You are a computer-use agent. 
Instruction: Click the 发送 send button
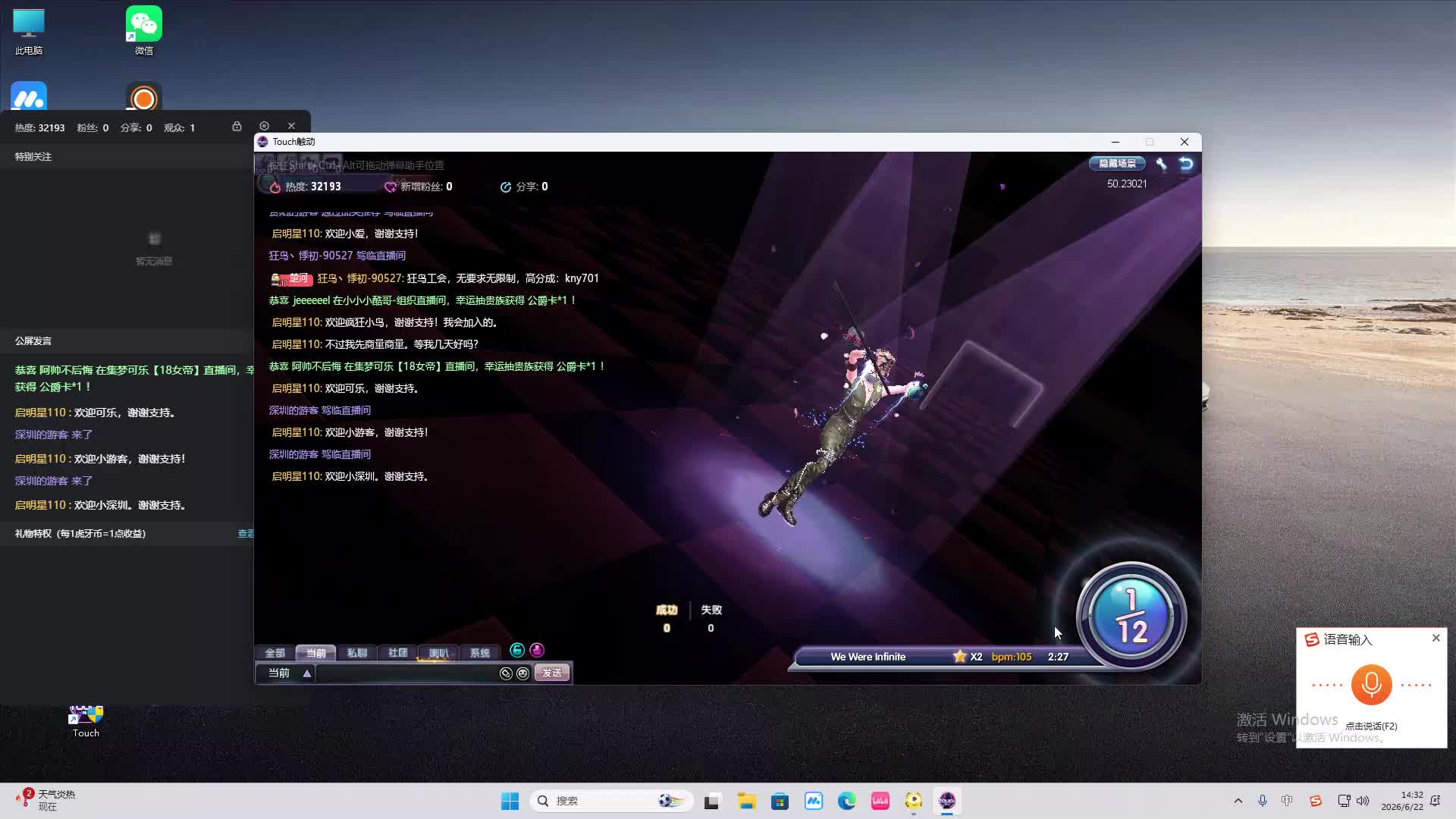pos(552,673)
